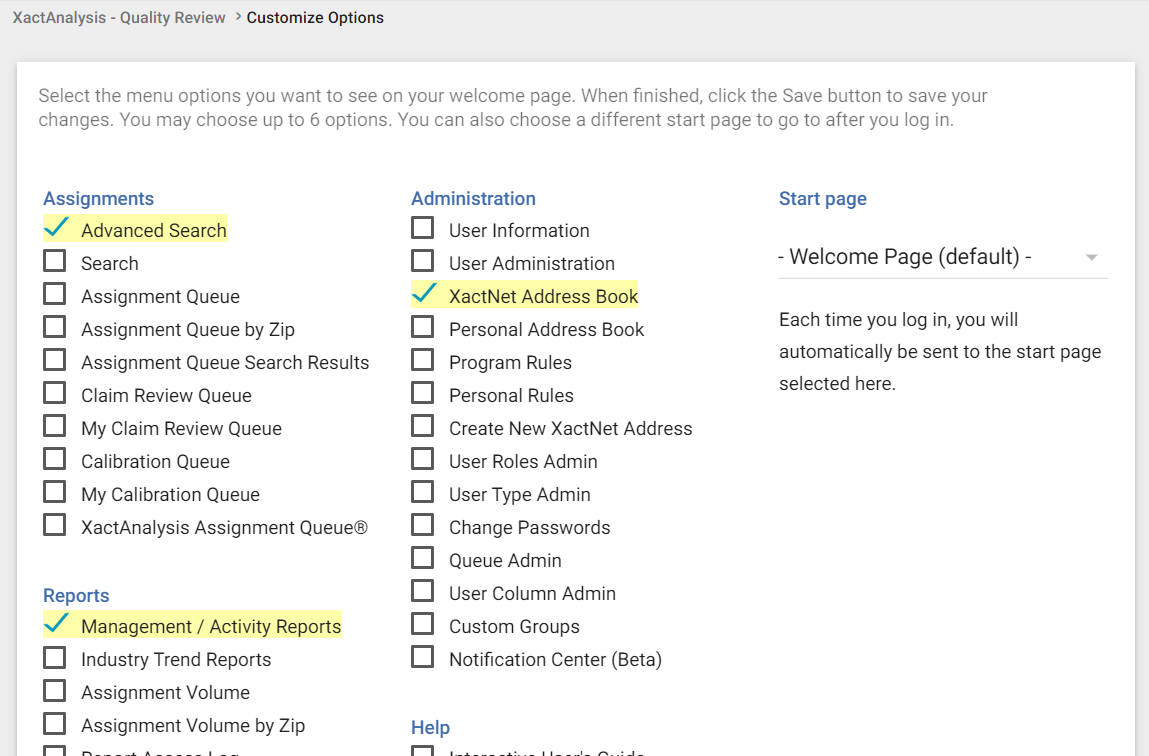Tick the Change Passwords checkbox
The image size is (1149, 756).
423,526
